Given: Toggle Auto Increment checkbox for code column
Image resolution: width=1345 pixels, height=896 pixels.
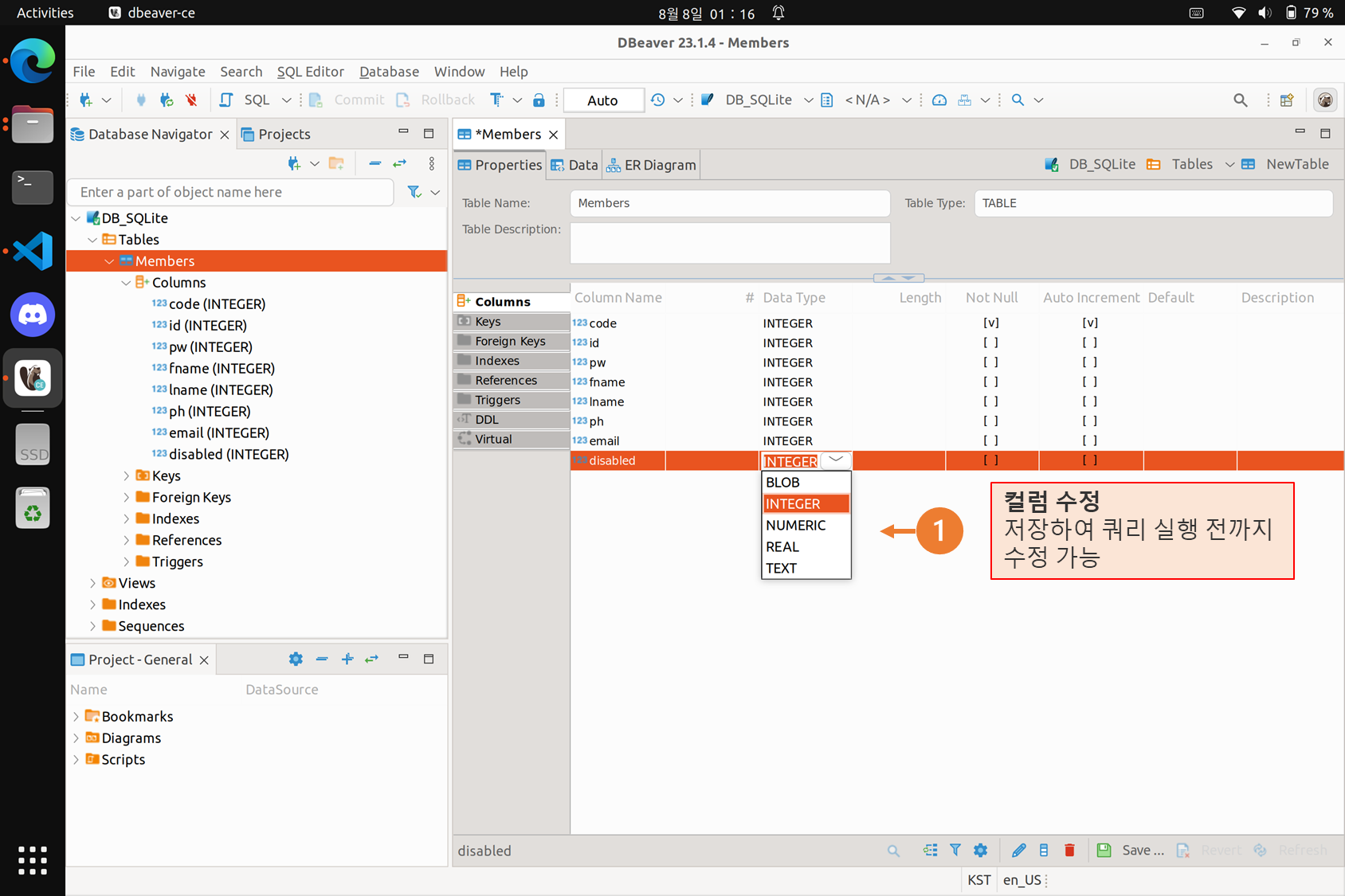Looking at the screenshot, I should tap(1090, 323).
